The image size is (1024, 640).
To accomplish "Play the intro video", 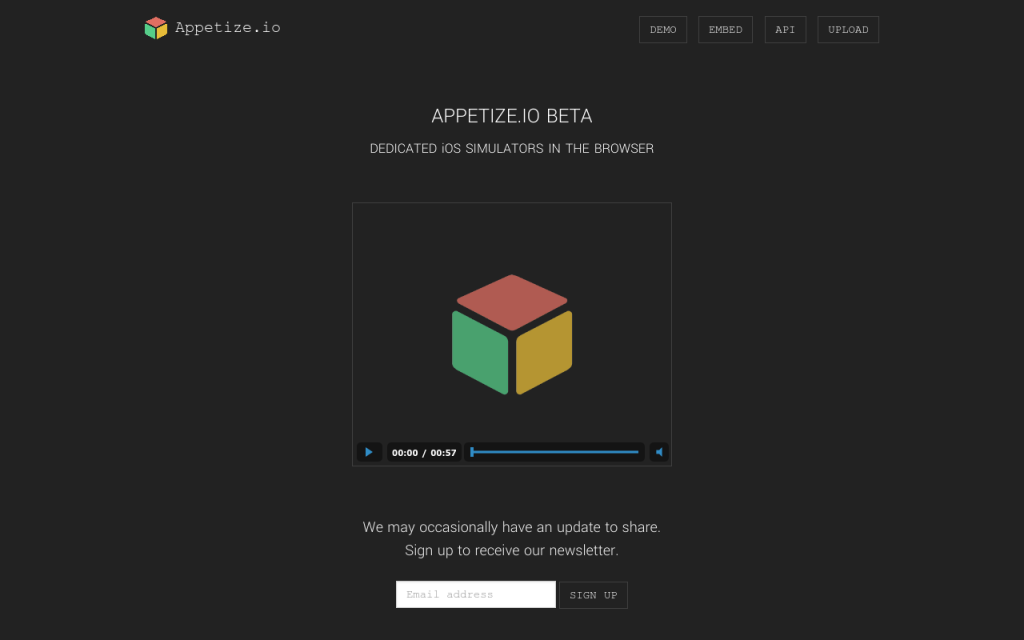I will pyautogui.click(x=369, y=452).
